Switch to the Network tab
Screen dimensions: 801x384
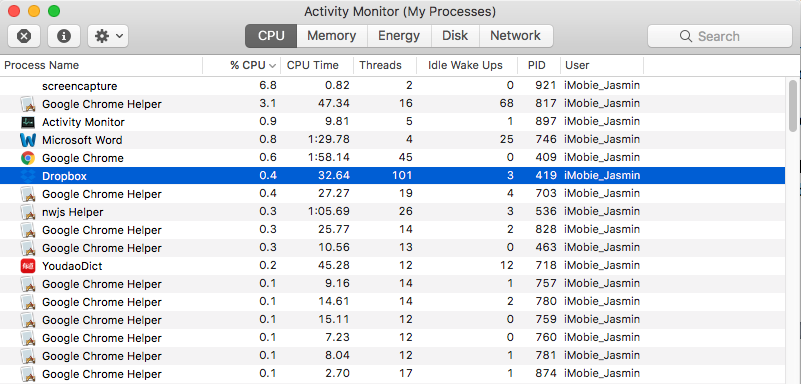pos(515,36)
